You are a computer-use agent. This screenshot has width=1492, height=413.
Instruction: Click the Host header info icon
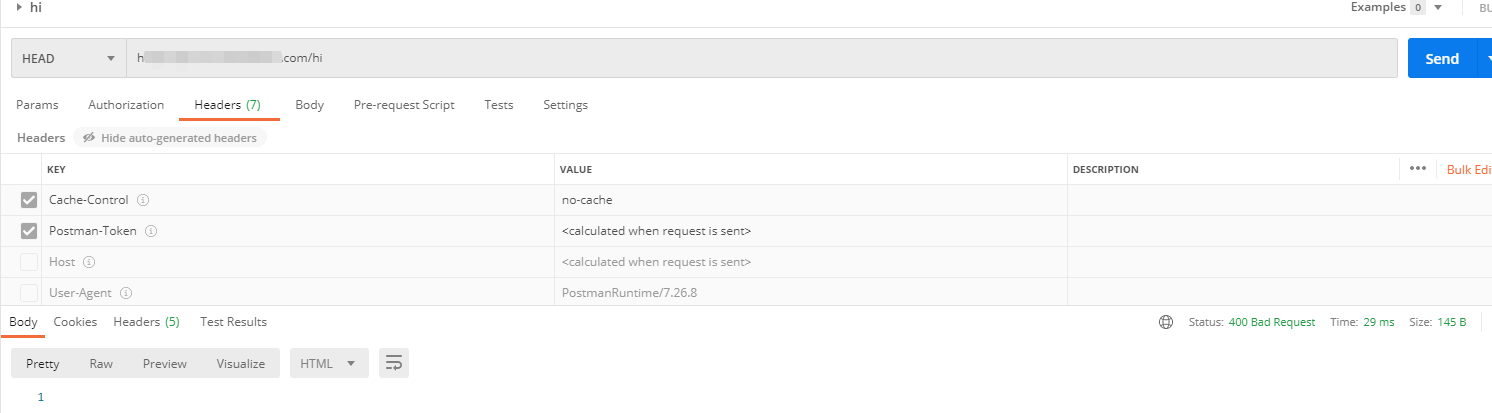pyautogui.click(x=88, y=262)
